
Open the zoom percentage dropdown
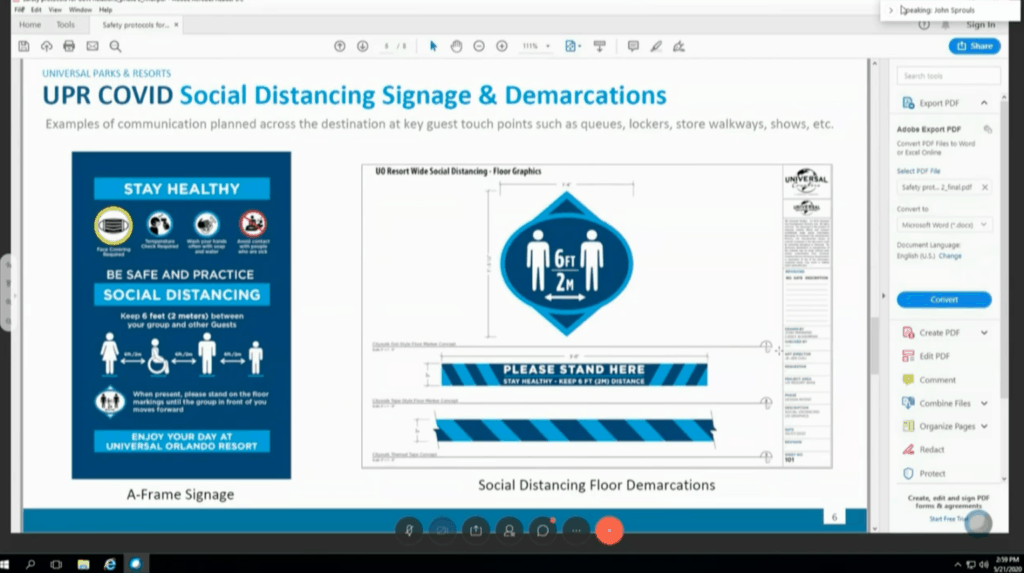click(535, 46)
